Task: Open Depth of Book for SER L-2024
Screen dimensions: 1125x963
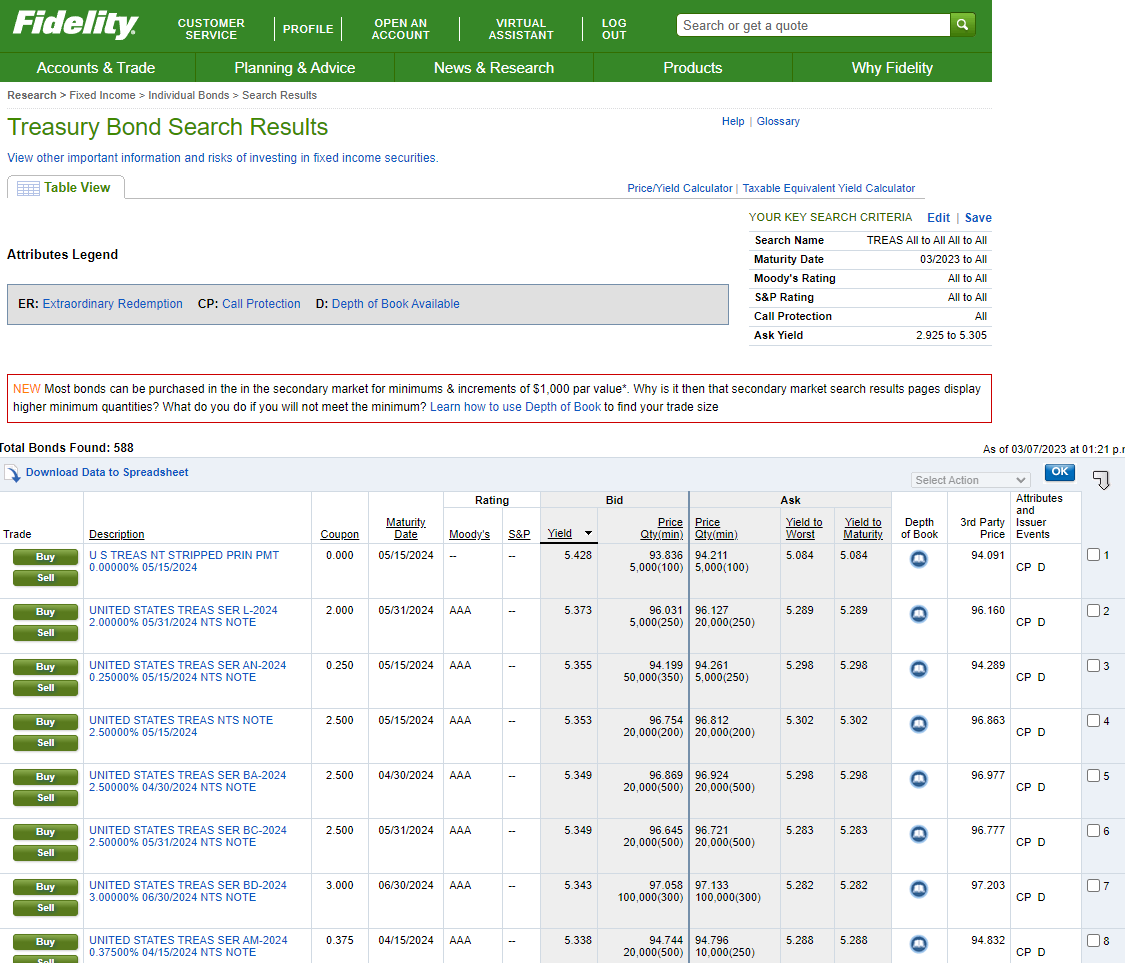Action: tap(918, 614)
